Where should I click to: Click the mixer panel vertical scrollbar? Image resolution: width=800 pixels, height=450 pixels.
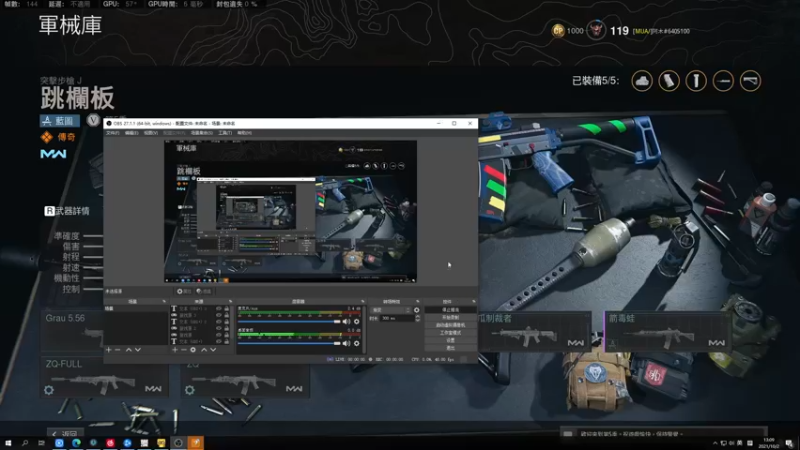(364, 329)
